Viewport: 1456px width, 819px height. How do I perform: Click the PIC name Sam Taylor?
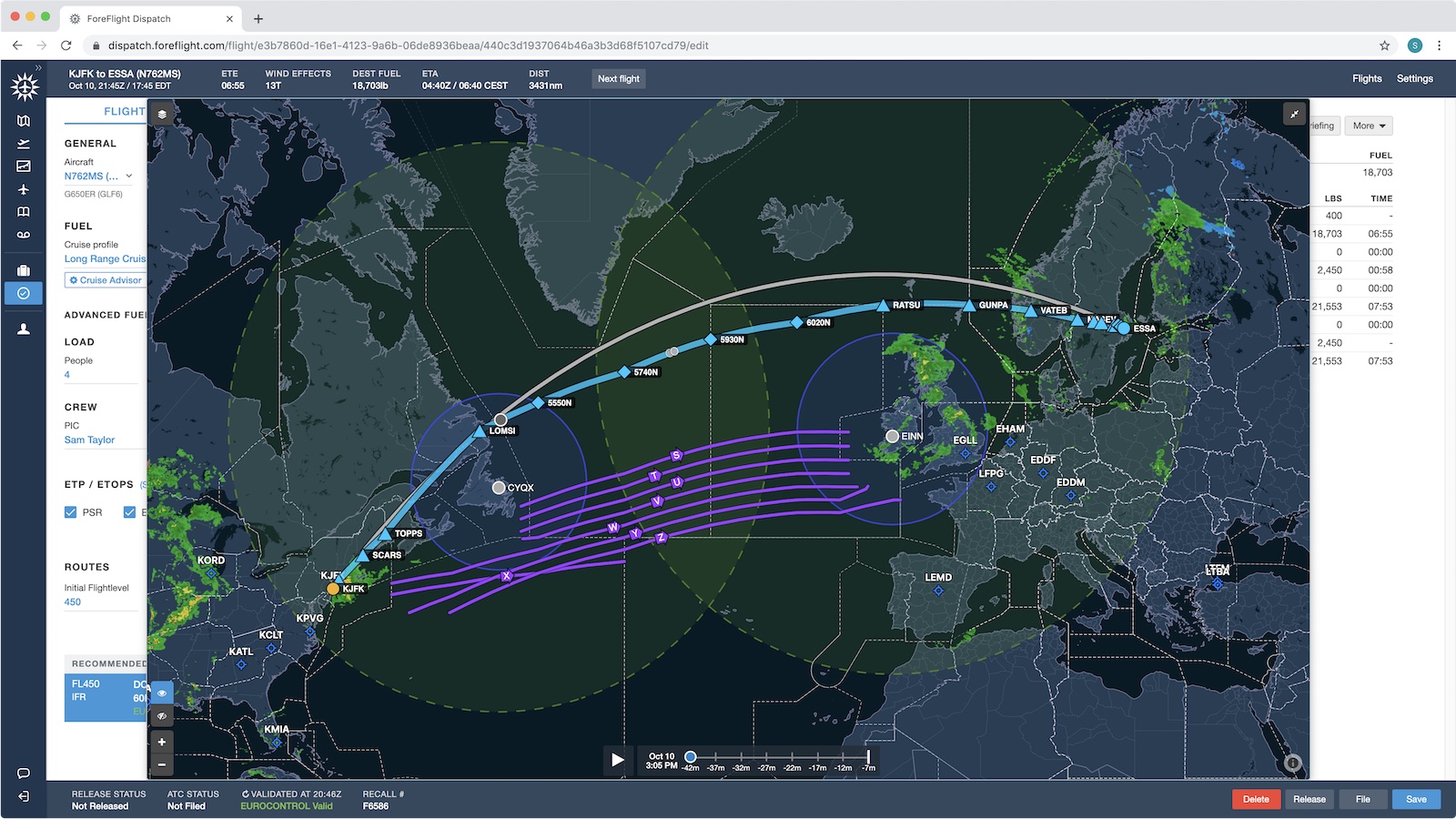pyautogui.click(x=89, y=440)
